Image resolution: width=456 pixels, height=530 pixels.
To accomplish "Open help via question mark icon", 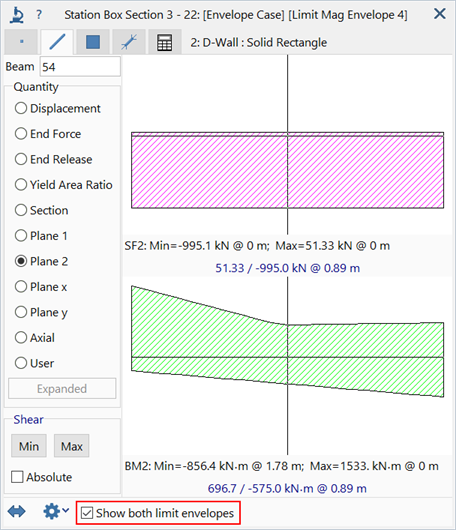I will (x=39, y=15).
